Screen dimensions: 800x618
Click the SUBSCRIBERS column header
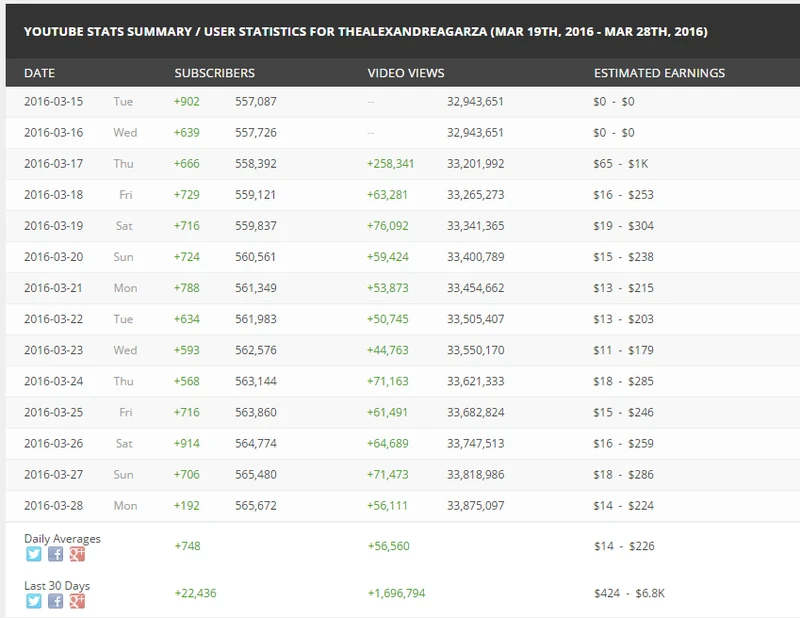(x=215, y=73)
